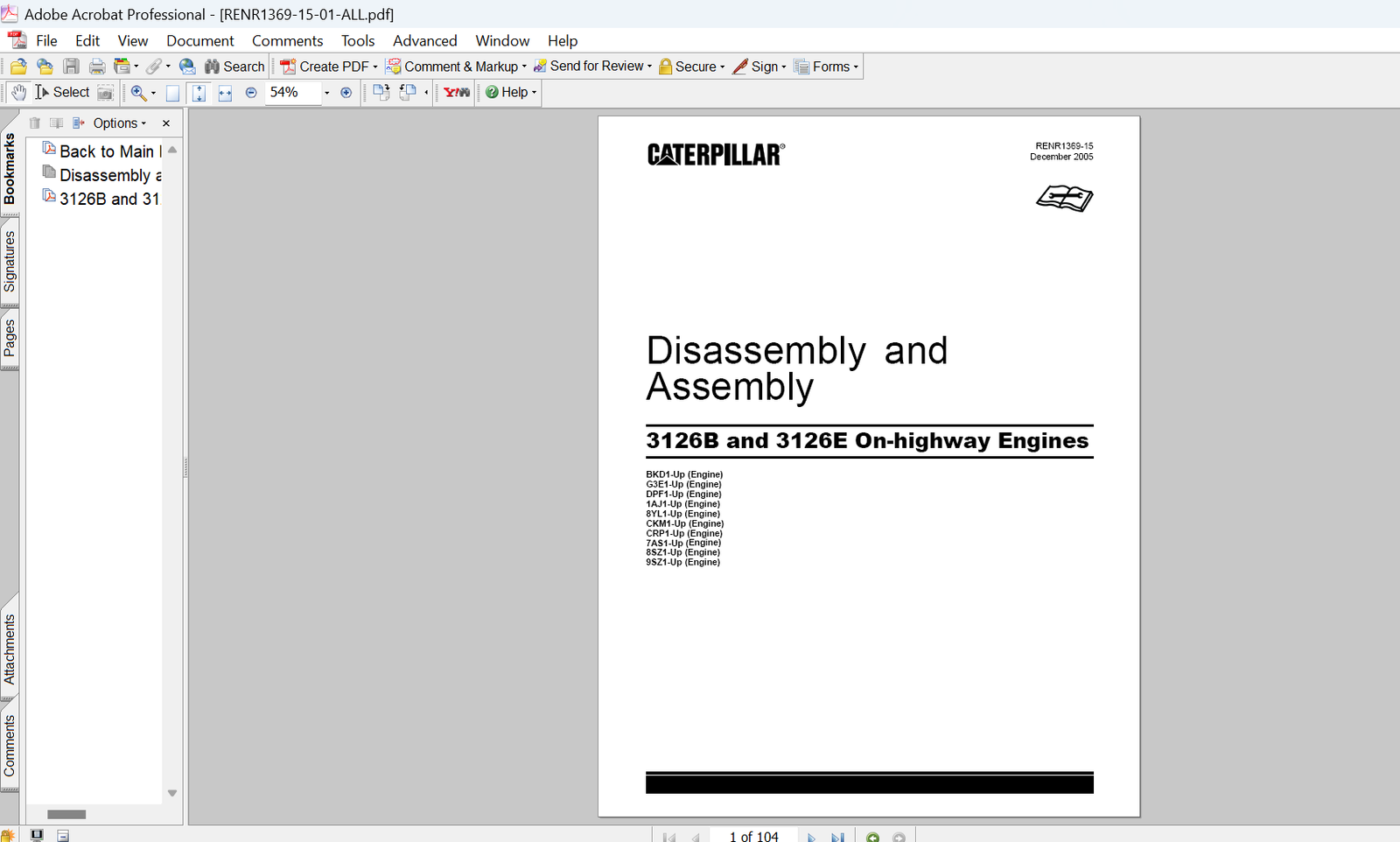Click the bookmarks panel scroll down arrow
This screenshot has width=1400, height=842.
coord(172,793)
